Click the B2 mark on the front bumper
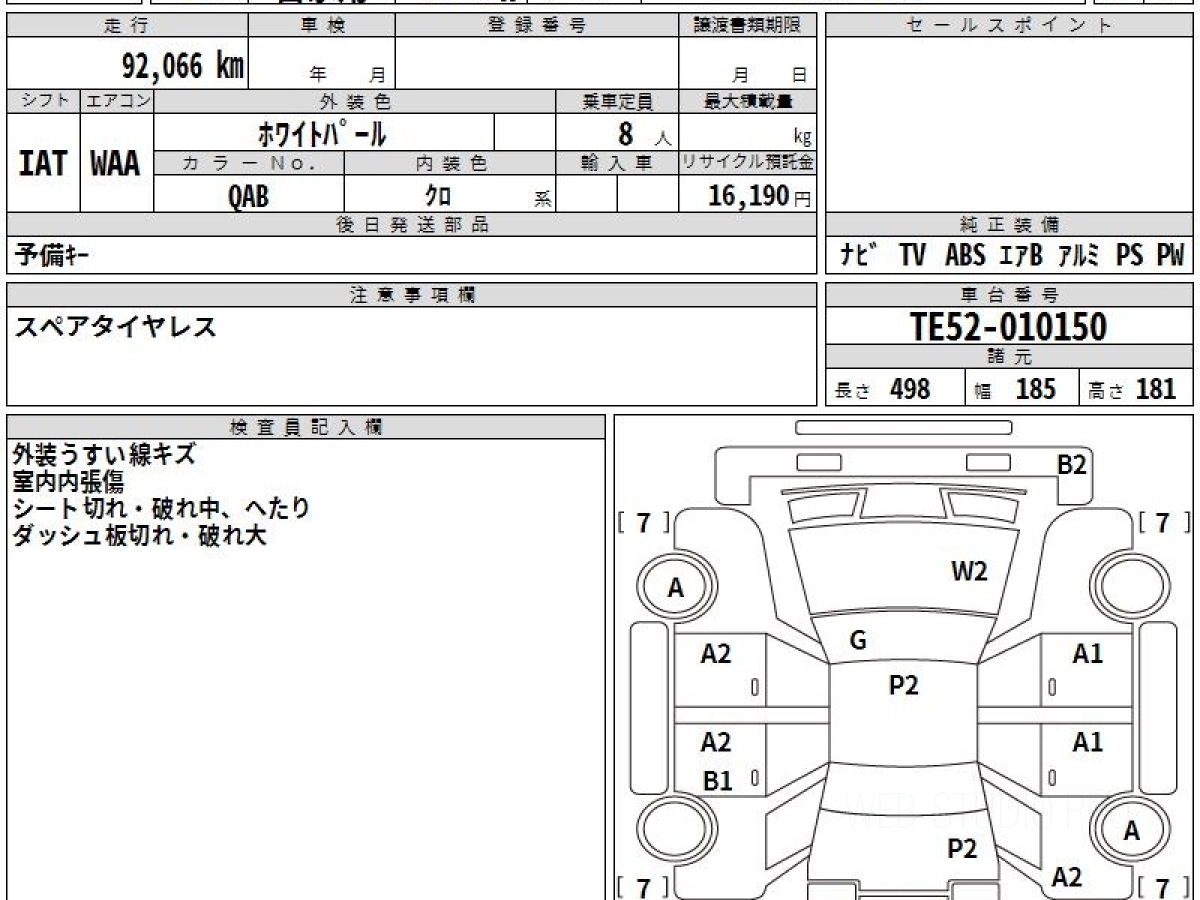This screenshot has width=1200, height=900. tap(1072, 464)
